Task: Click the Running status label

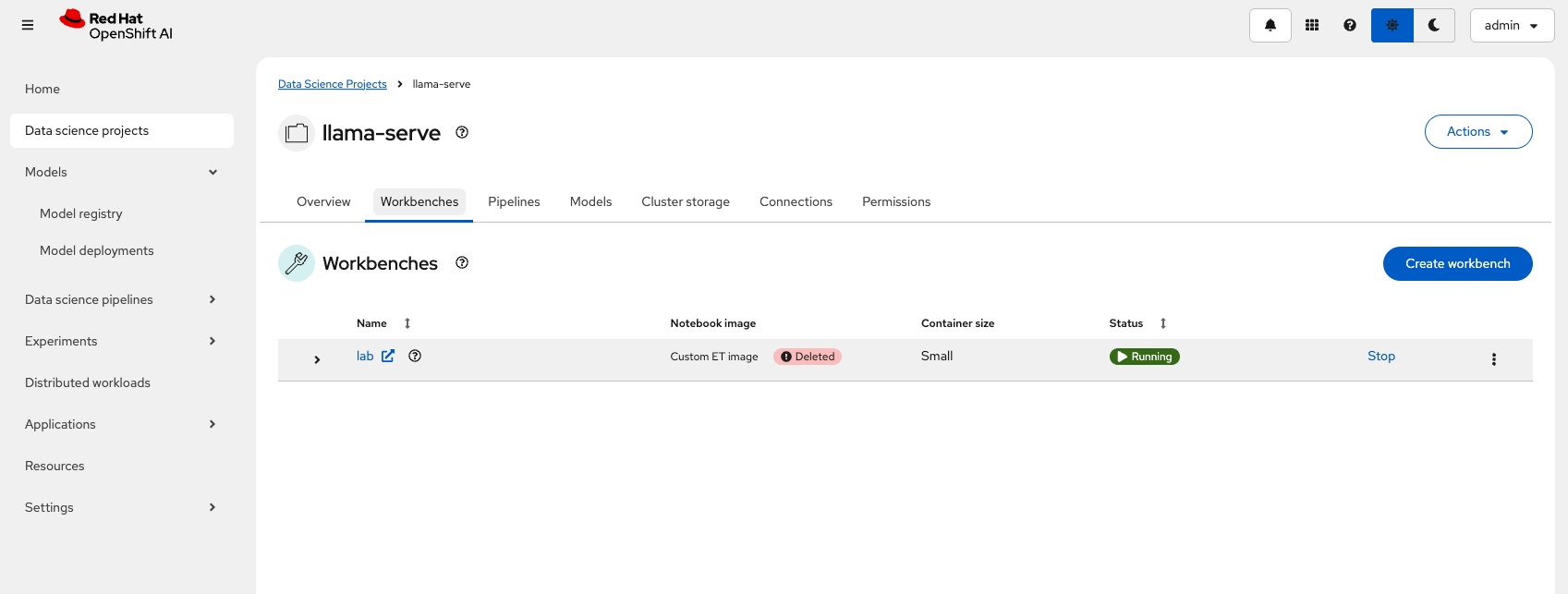Action: 1144,357
